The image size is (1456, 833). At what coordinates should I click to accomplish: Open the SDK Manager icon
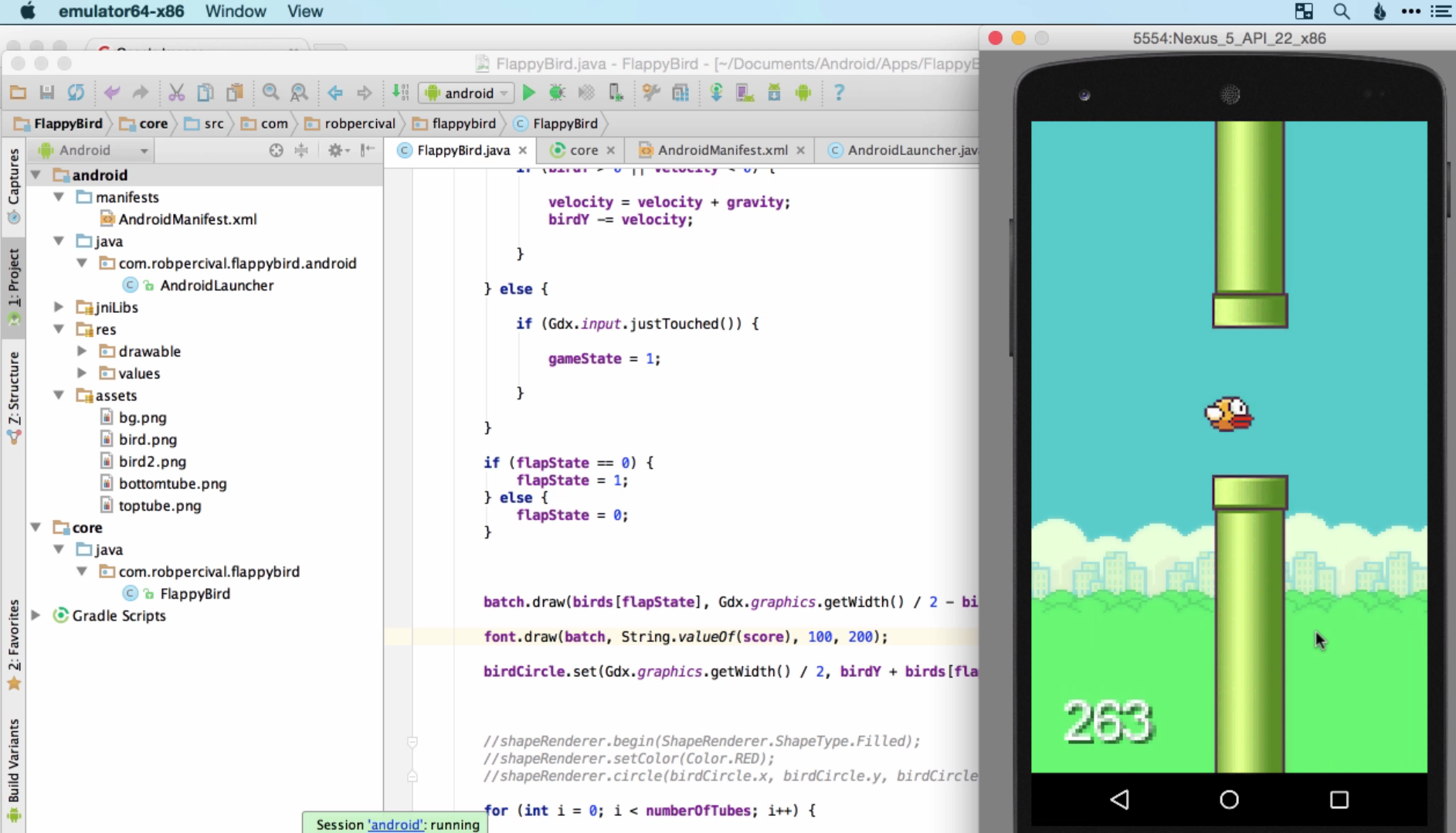coord(774,93)
